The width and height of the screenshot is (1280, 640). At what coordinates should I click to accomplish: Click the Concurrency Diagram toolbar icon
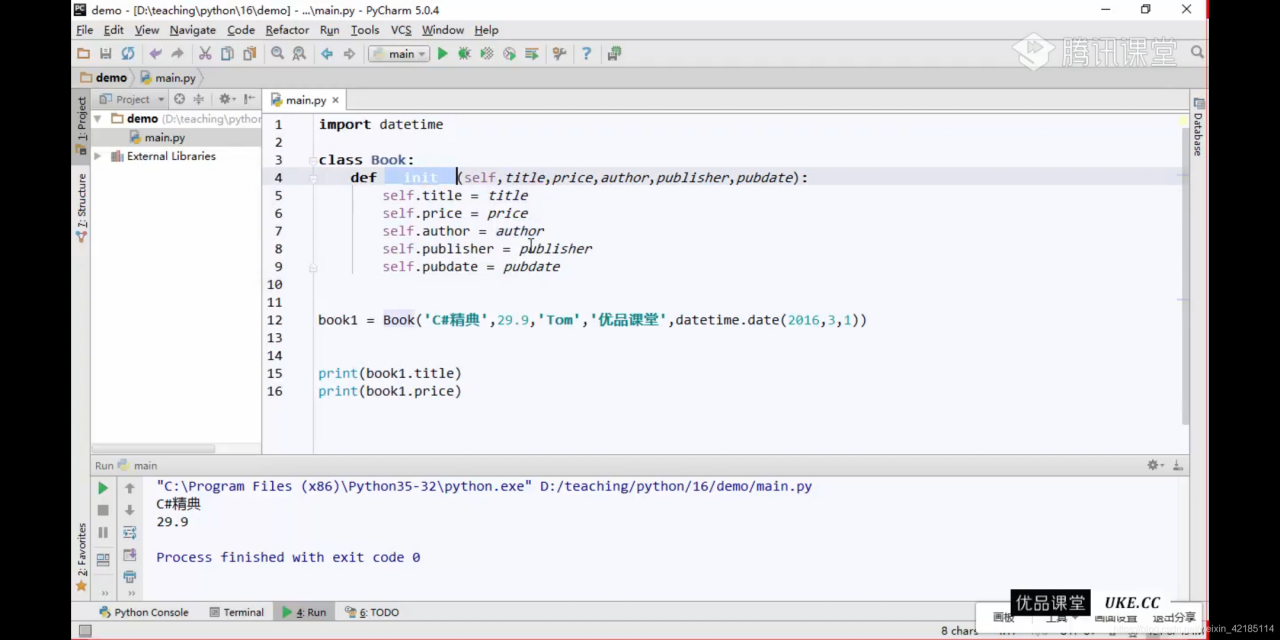(532, 54)
